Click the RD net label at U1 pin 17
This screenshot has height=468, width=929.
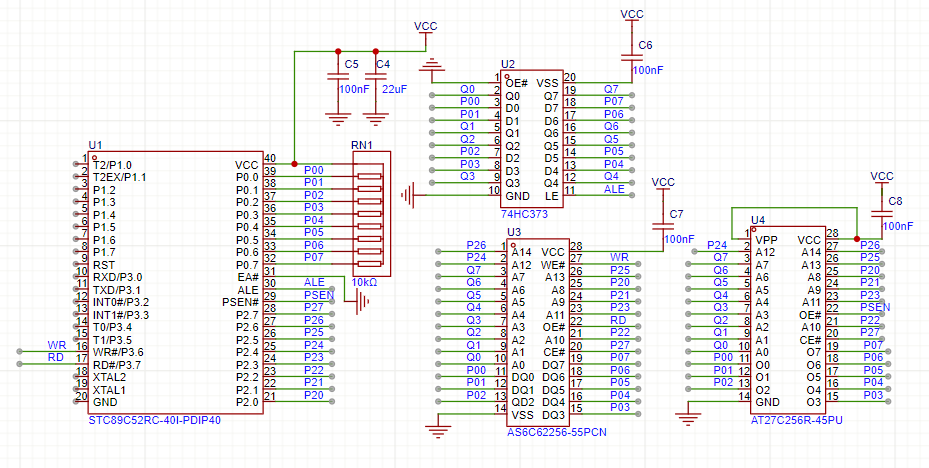[56, 357]
